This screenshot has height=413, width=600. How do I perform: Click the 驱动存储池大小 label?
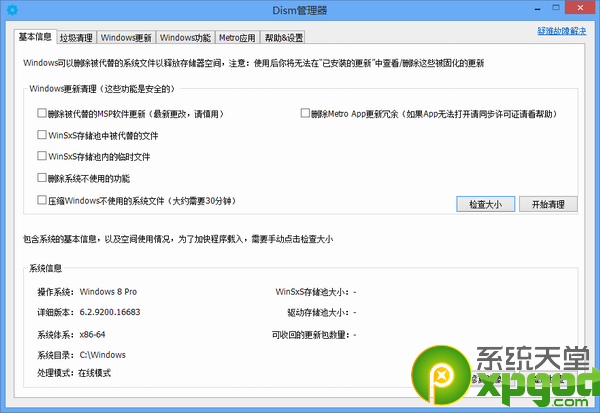318,313
